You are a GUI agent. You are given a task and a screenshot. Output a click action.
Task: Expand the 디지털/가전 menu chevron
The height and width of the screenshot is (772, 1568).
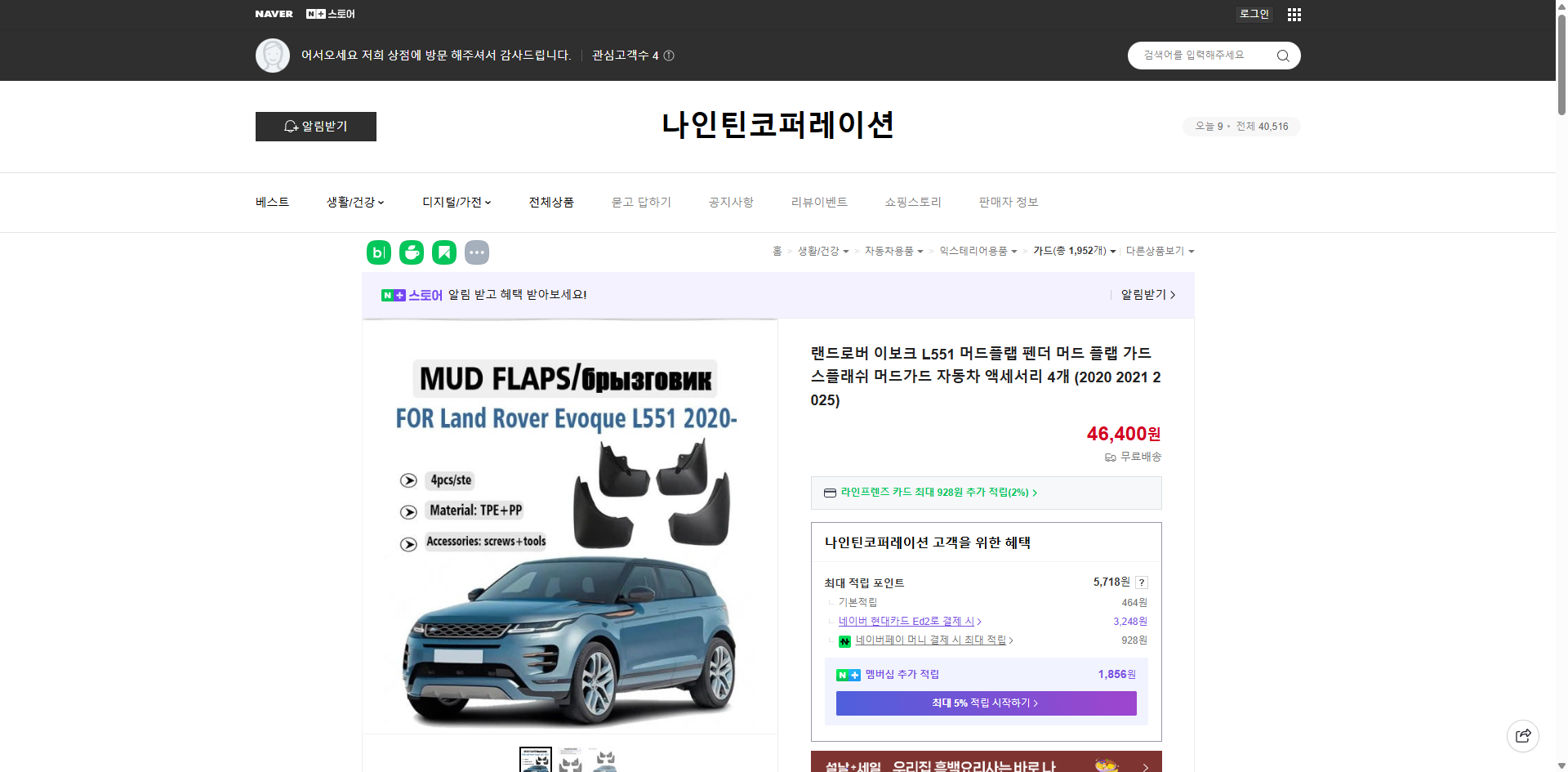click(488, 202)
